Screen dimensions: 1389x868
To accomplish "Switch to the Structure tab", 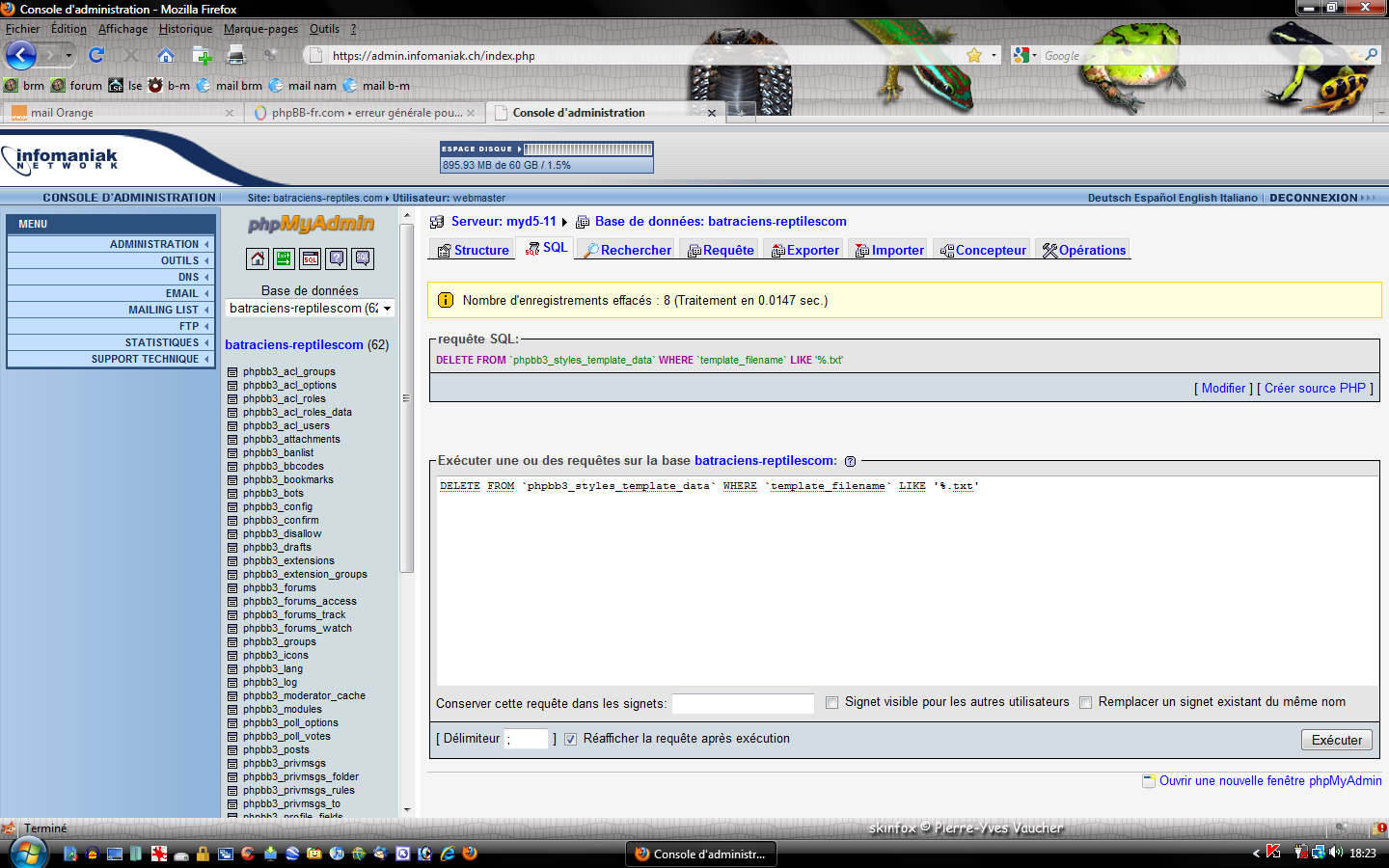I will [x=473, y=251].
